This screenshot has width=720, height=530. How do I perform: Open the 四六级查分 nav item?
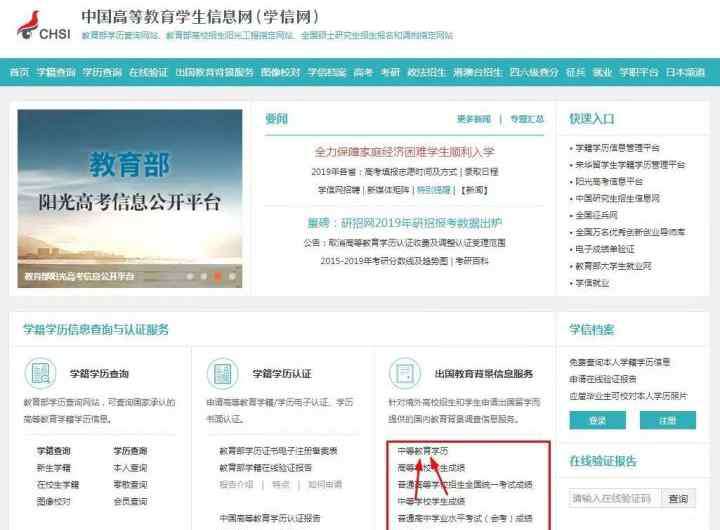tap(534, 73)
